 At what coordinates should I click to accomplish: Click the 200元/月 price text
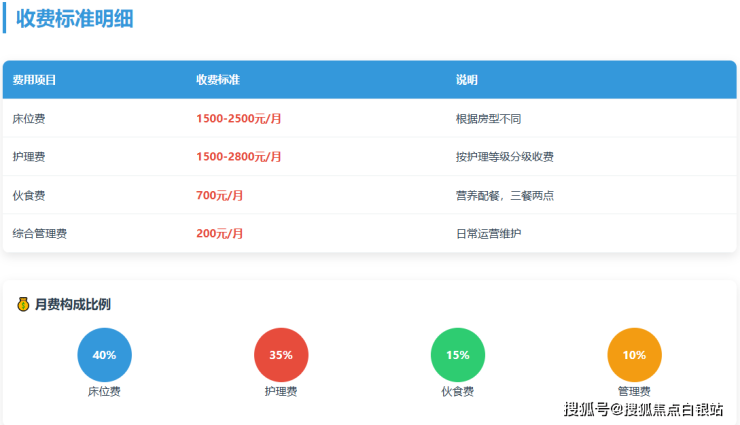coord(220,233)
